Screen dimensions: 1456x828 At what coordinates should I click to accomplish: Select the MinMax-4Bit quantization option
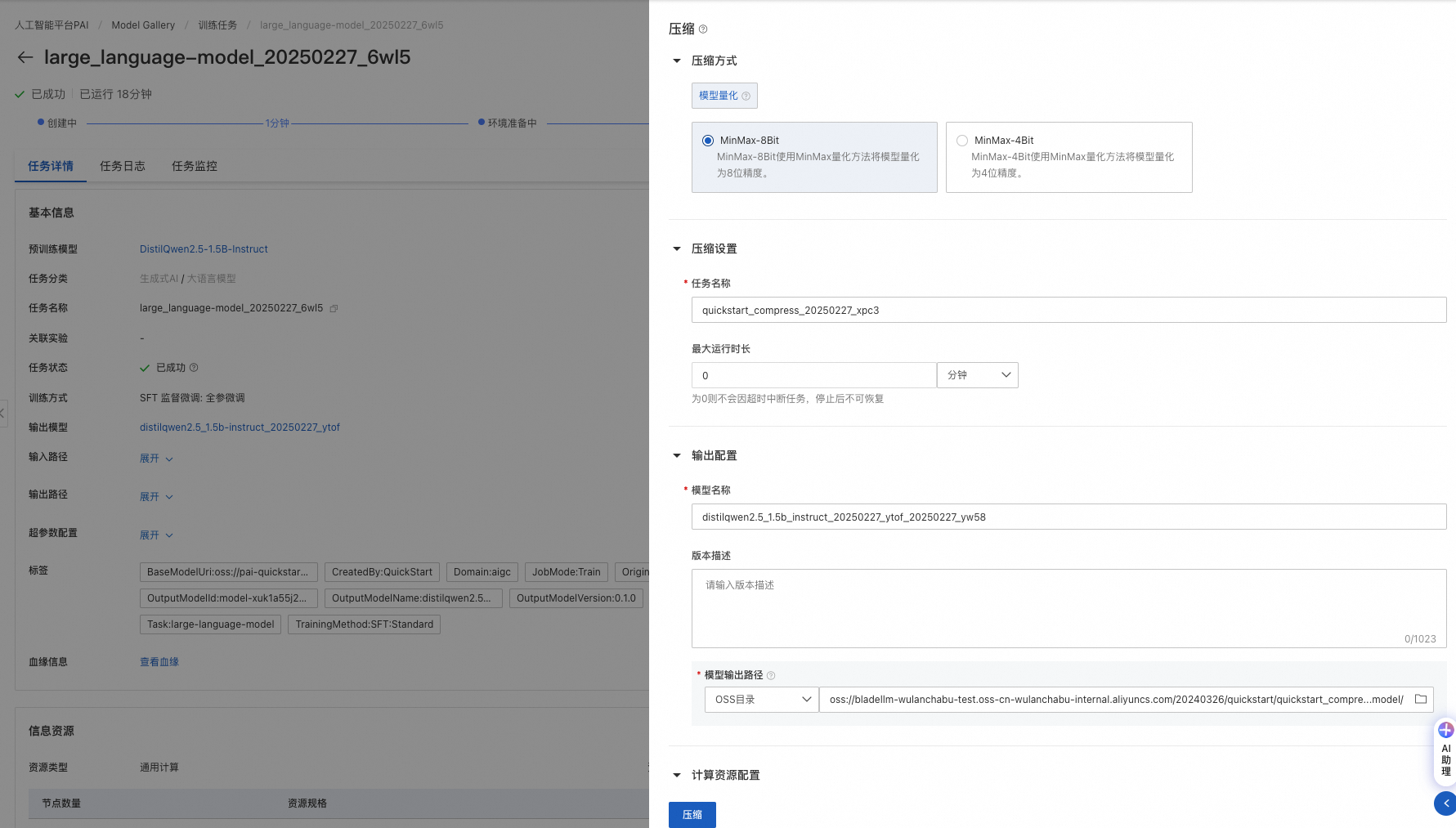1068,157
